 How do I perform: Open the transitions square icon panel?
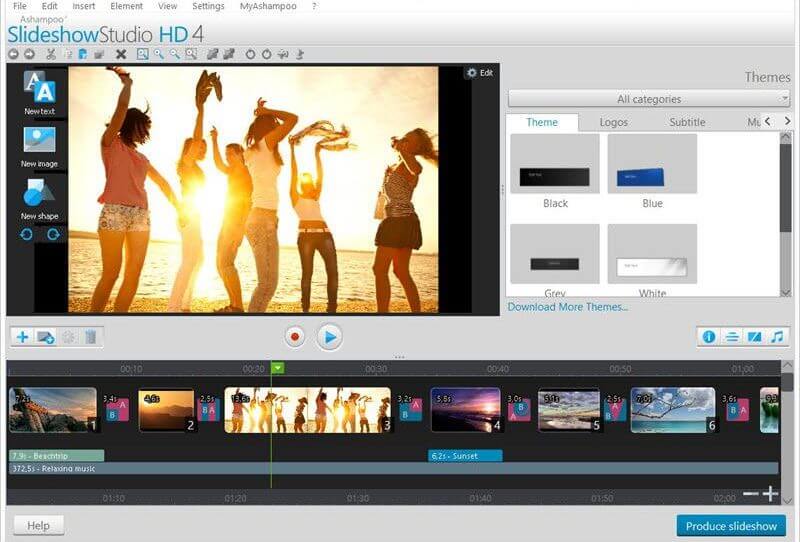[x=754, y=337]
